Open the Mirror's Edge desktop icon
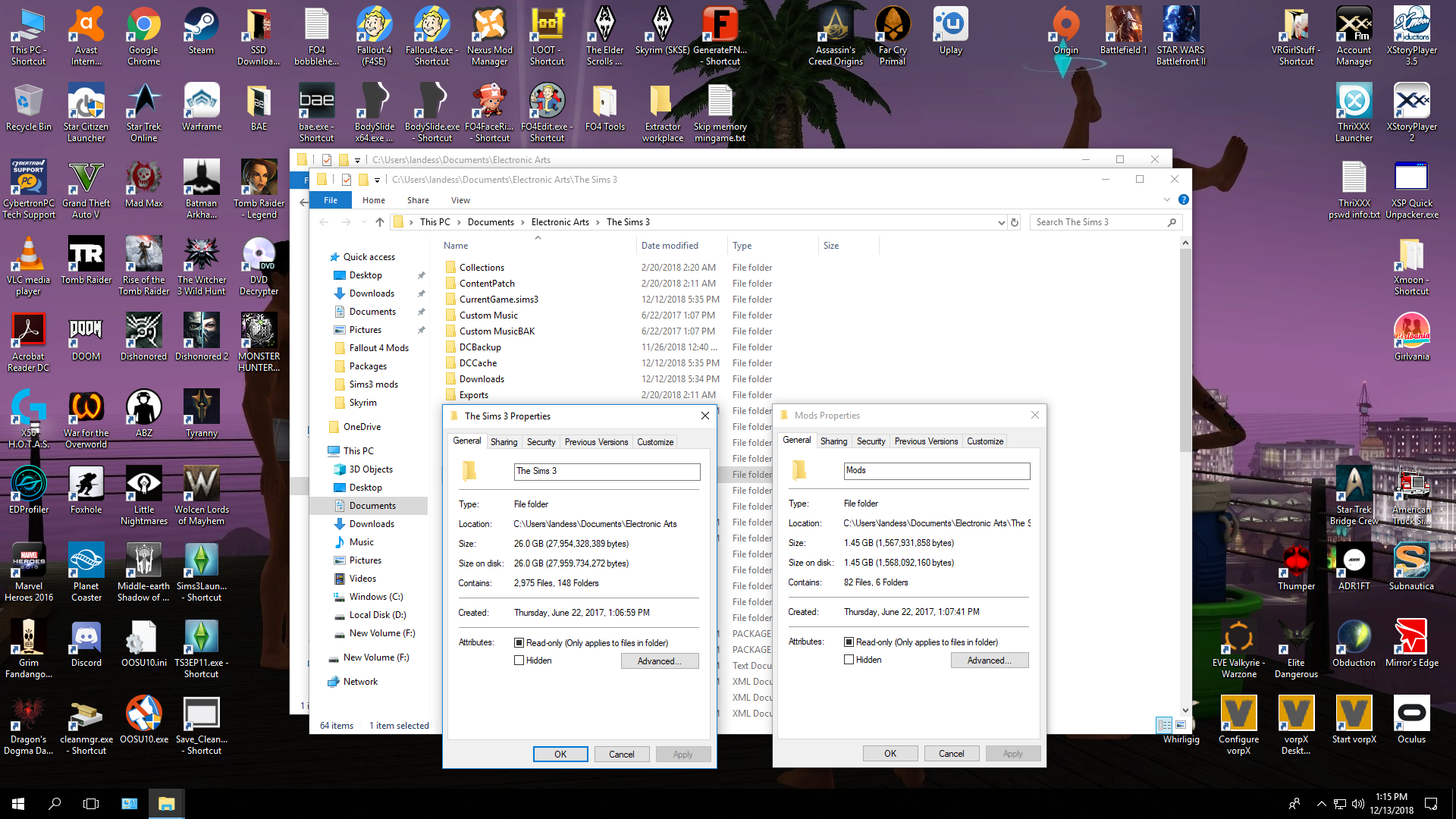This screenshot has width=1456, height=819. pos(1411,645)
